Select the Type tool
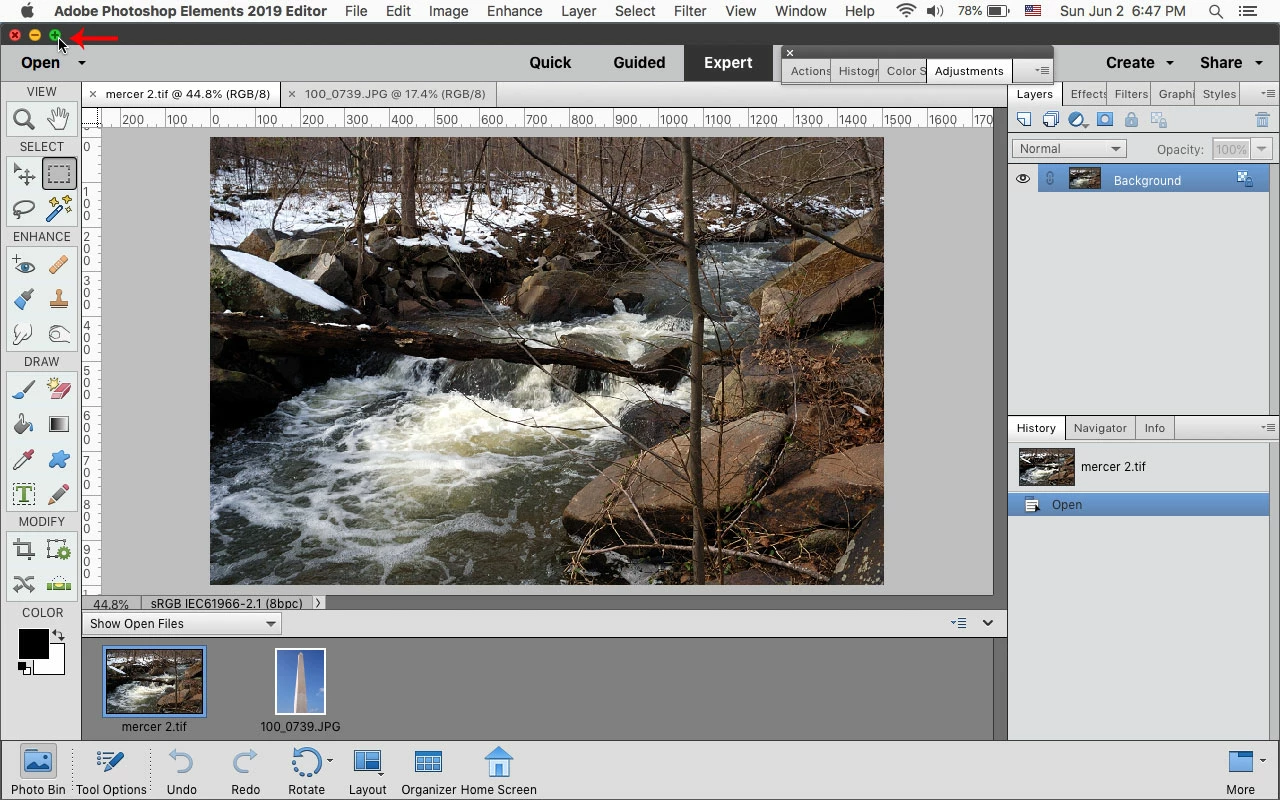This screenshot has height=800, width=1280. (x=24, y=494)
